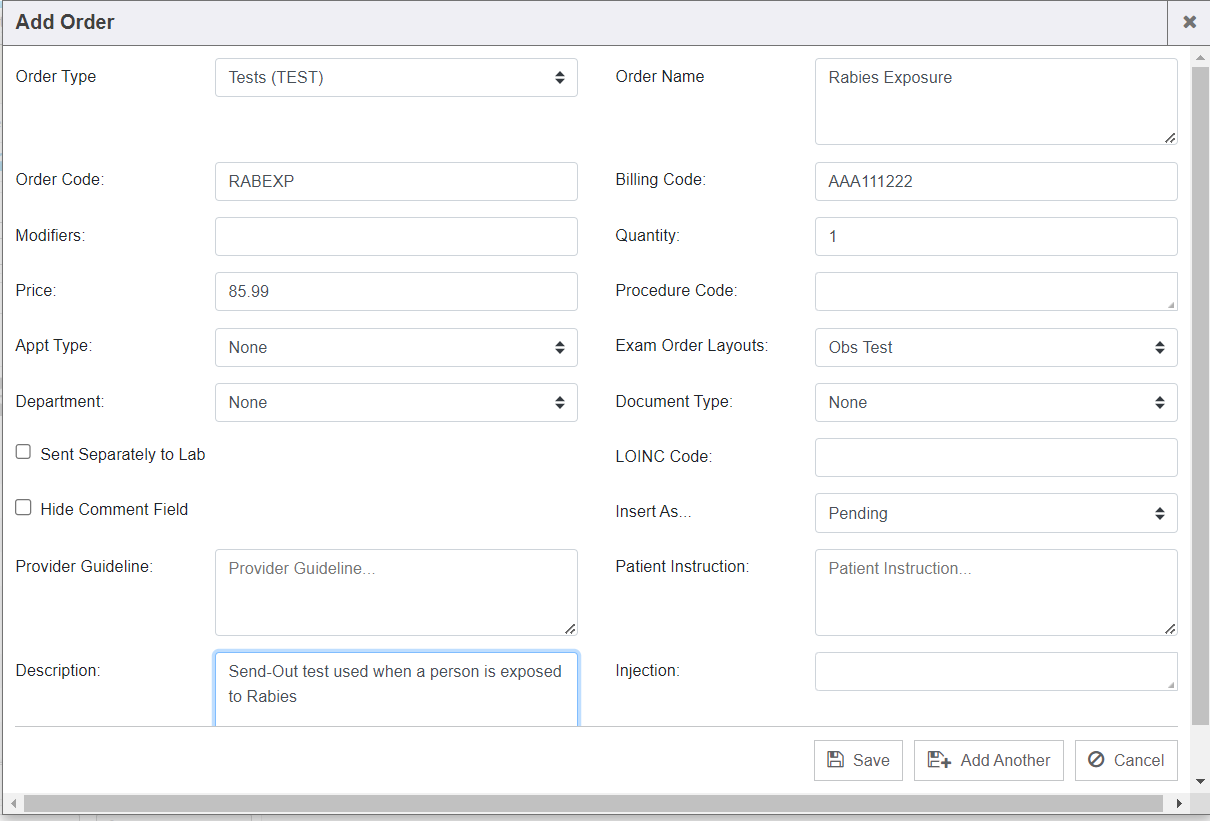Open the Department dropdown
The width and height of the screenshot is (1210, 821).
396,402
